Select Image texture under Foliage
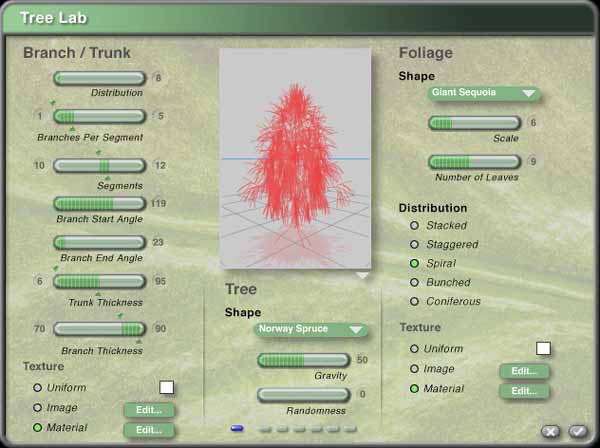The height and width of the screenshot is (448, 600). click(414, 369)
